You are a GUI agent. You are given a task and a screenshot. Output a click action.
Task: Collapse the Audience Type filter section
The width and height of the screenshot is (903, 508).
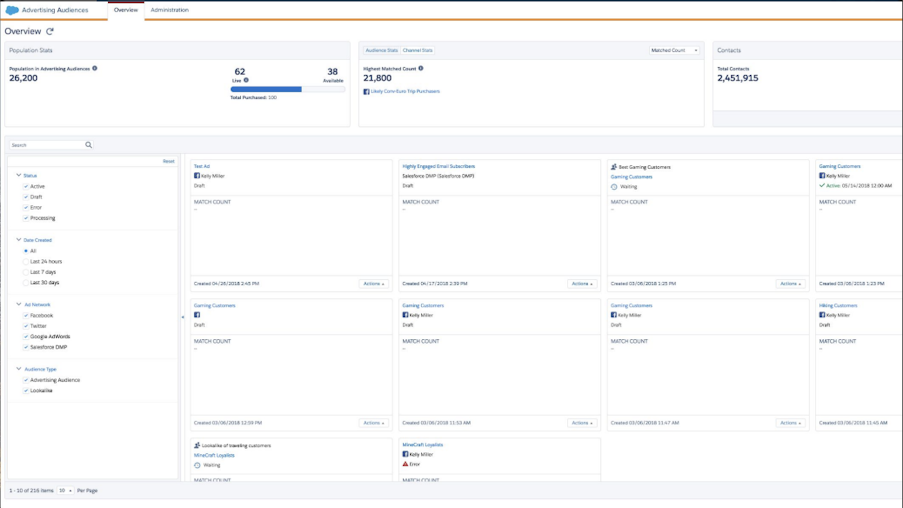click(18, 369)
